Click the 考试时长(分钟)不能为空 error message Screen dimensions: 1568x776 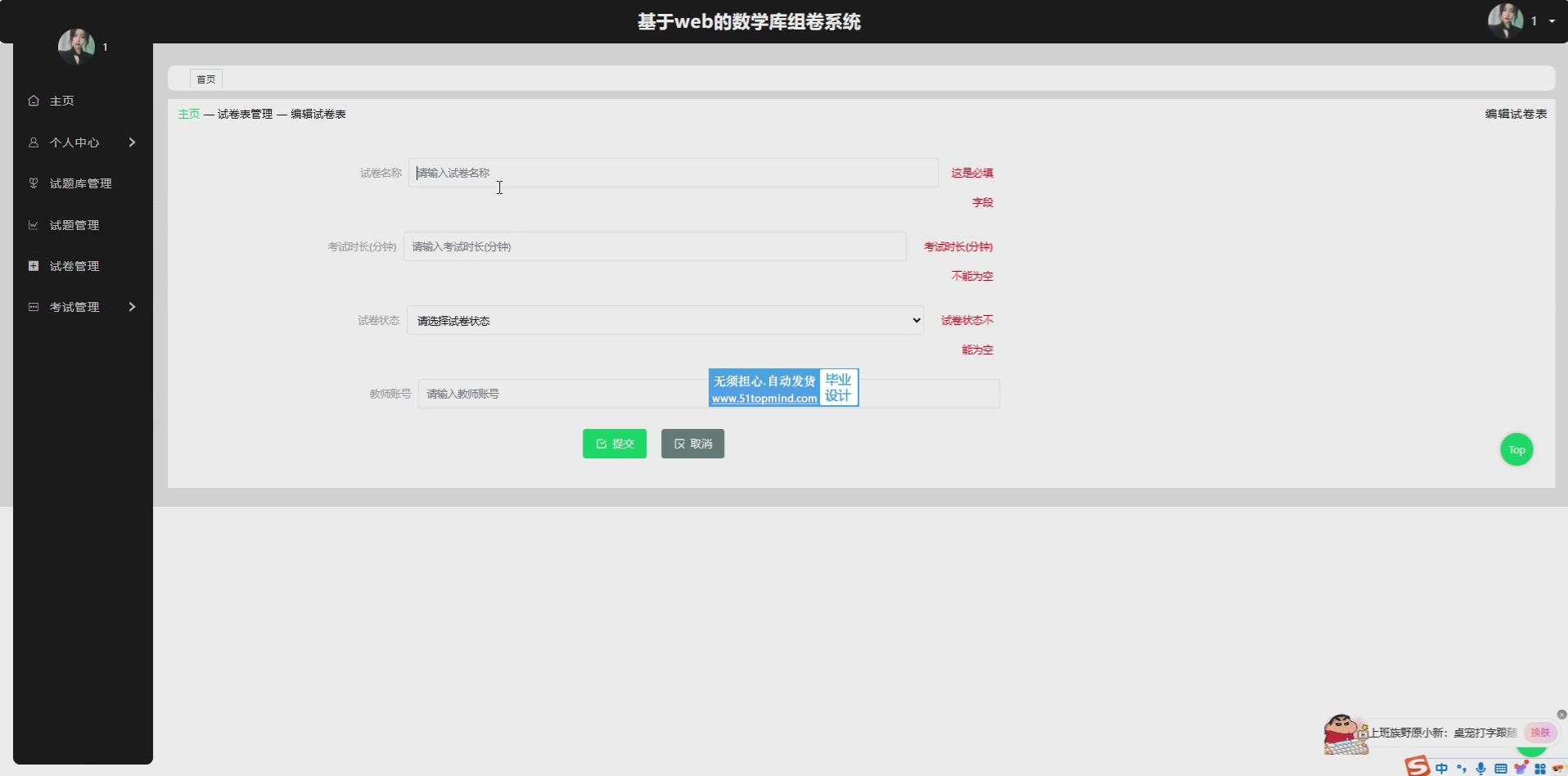pyautogui.click(x=958, y=261)
